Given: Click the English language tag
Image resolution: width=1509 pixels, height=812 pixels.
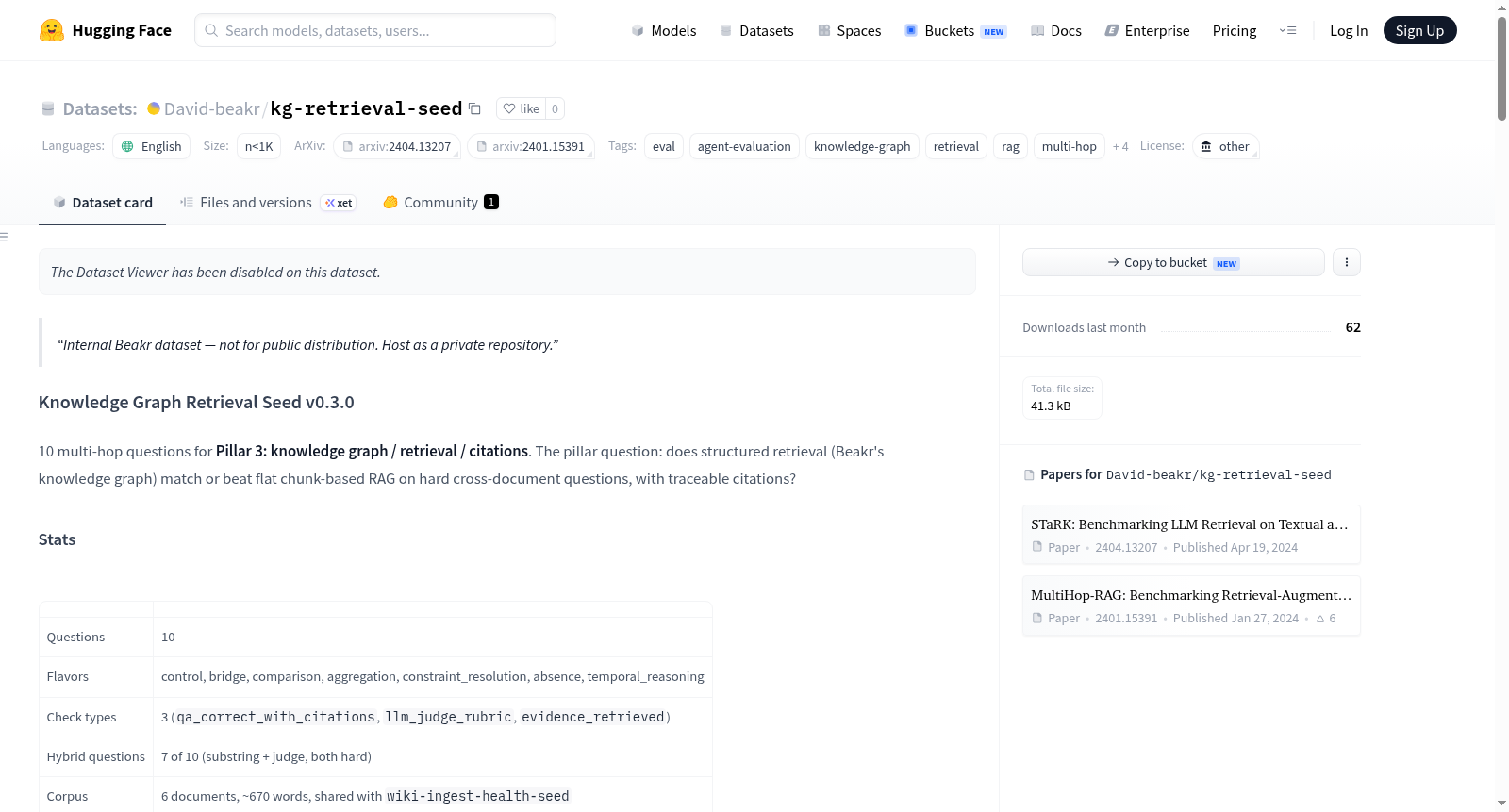Looking at the screenshot, I should (152, 146).
